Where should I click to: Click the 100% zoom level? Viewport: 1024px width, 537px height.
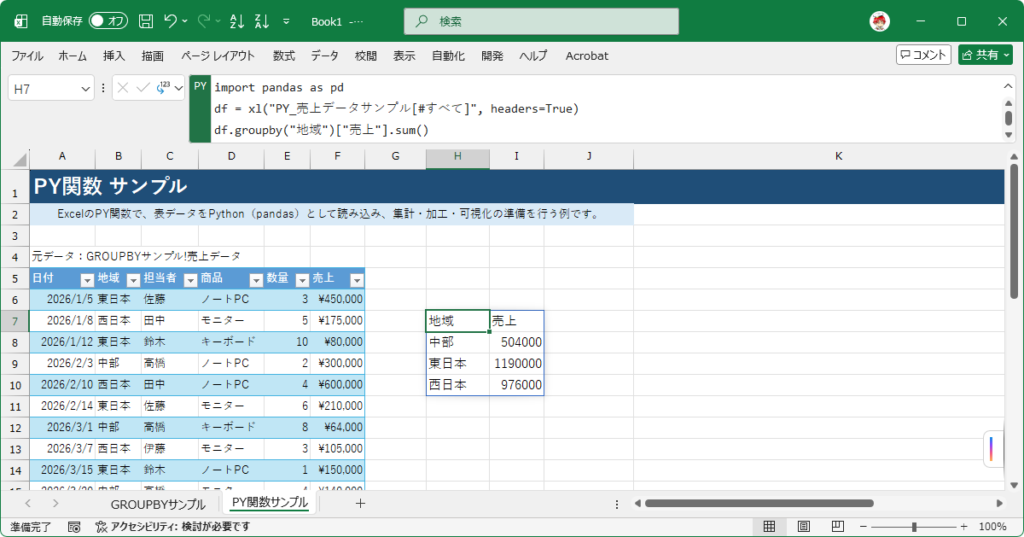[993, 527]
